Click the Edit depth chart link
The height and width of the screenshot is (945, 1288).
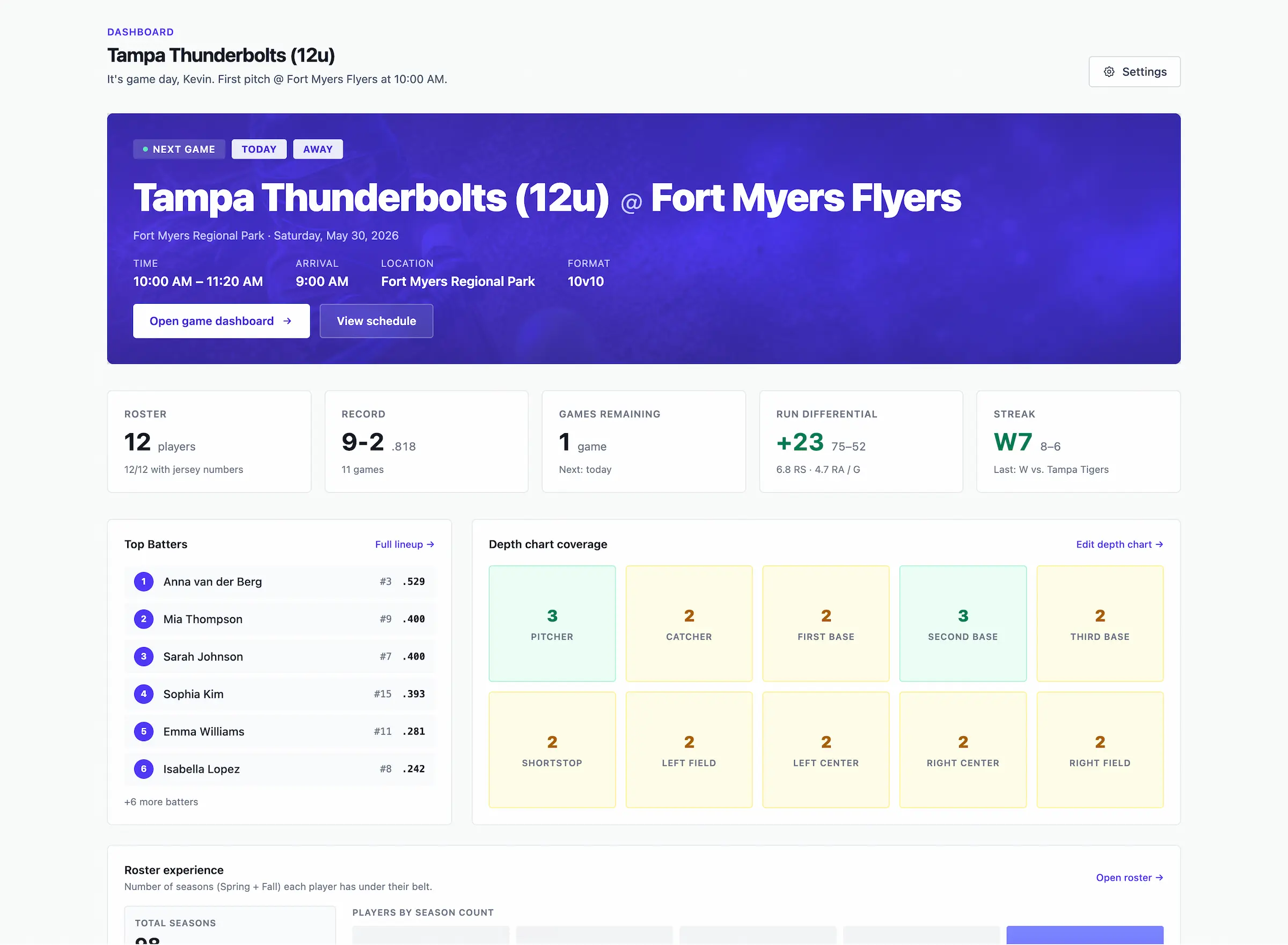pos(1119,544)
